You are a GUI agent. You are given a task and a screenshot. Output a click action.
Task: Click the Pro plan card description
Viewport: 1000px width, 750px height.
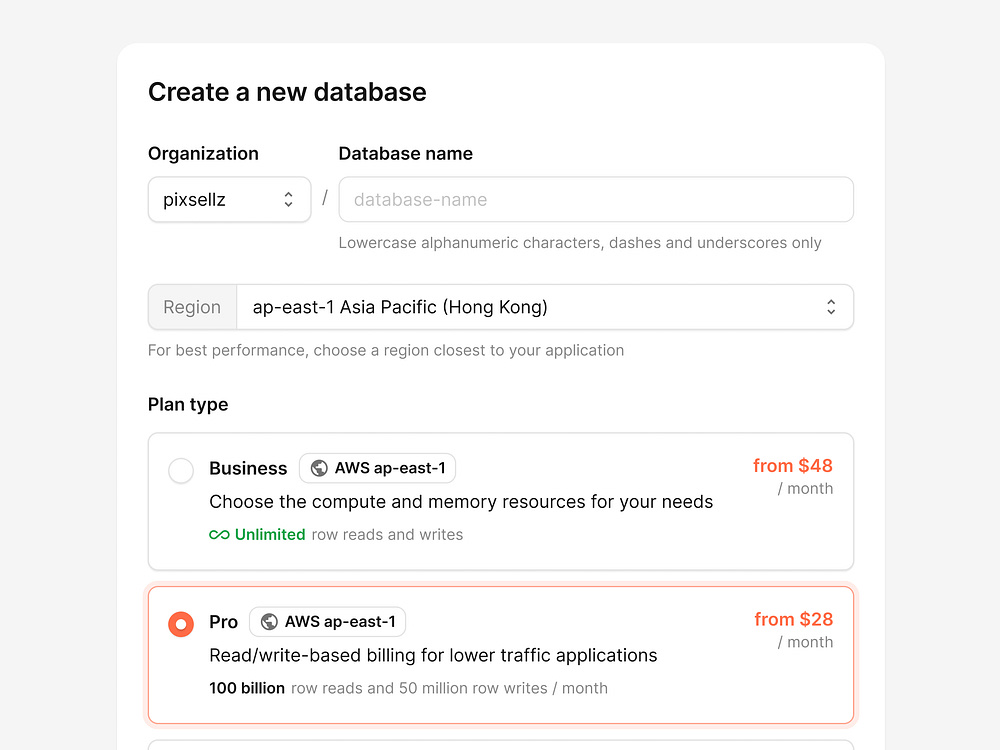click(x=433, y=656)
